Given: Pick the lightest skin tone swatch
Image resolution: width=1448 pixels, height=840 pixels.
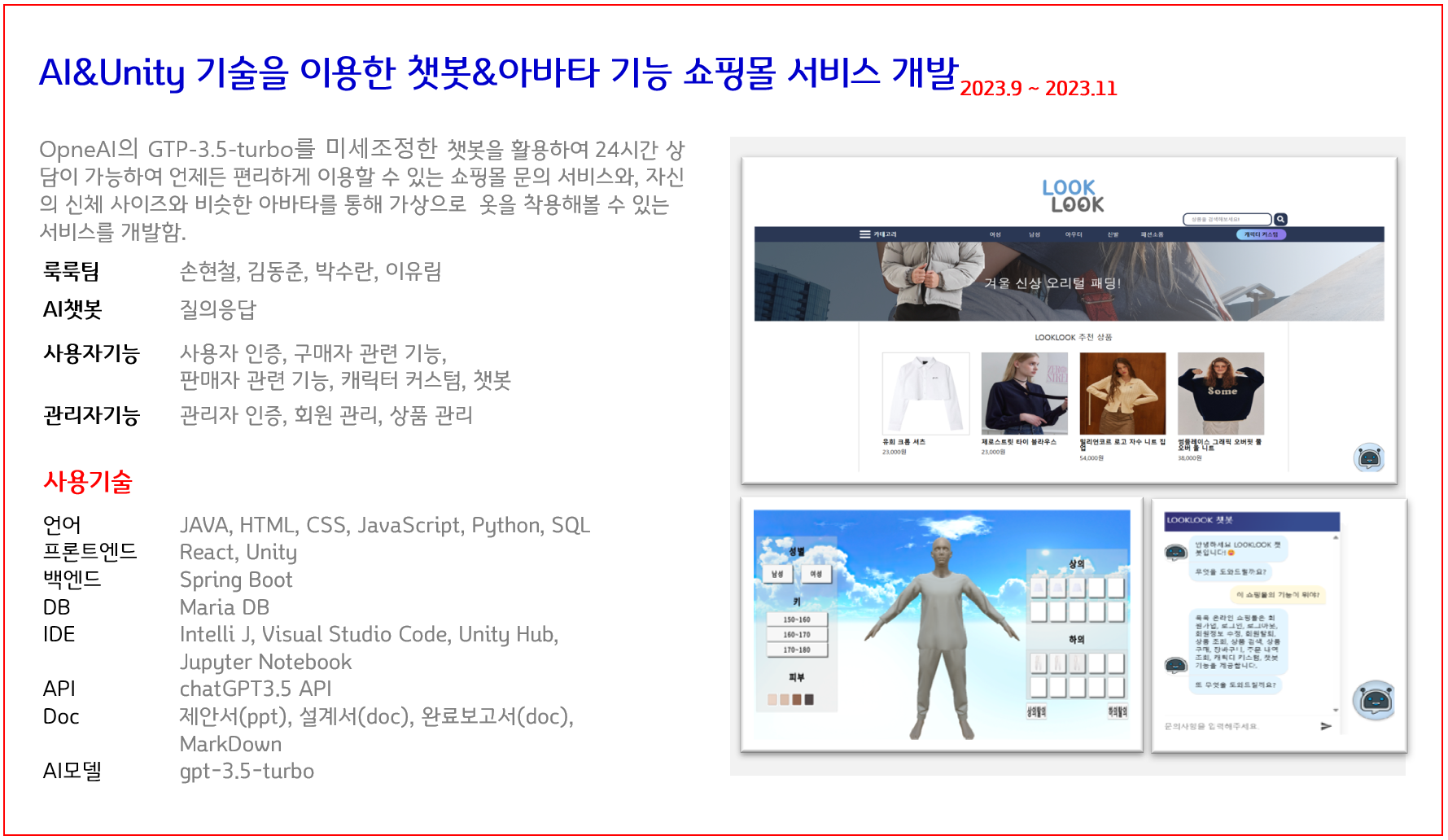Looking at the screenshot, I should point(772,699).
